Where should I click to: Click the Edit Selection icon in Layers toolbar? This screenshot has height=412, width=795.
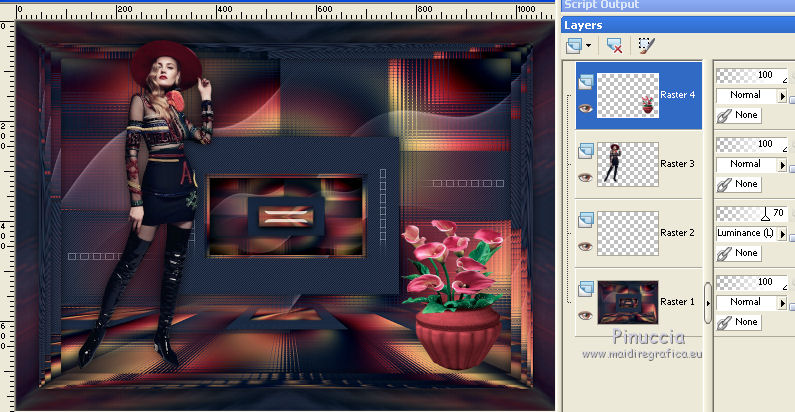pyautogui.click(x=646, y=46)
